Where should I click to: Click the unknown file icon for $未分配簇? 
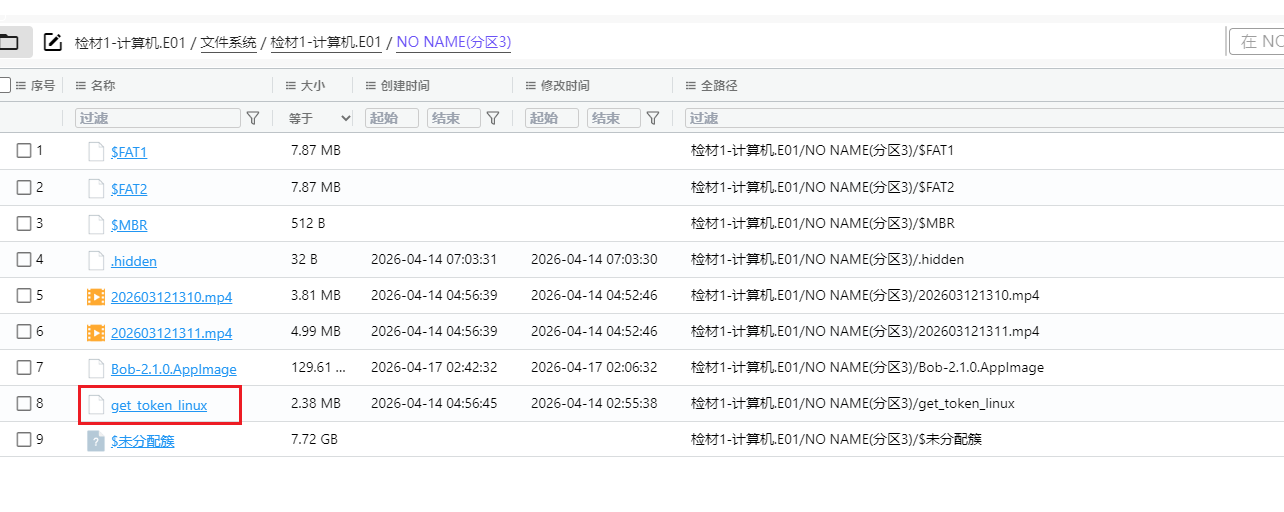(x=96, y=440)
